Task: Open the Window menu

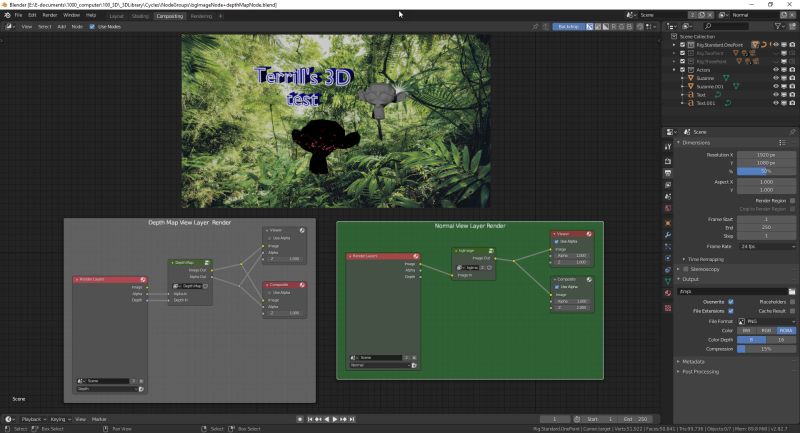Action: point(71,15)
